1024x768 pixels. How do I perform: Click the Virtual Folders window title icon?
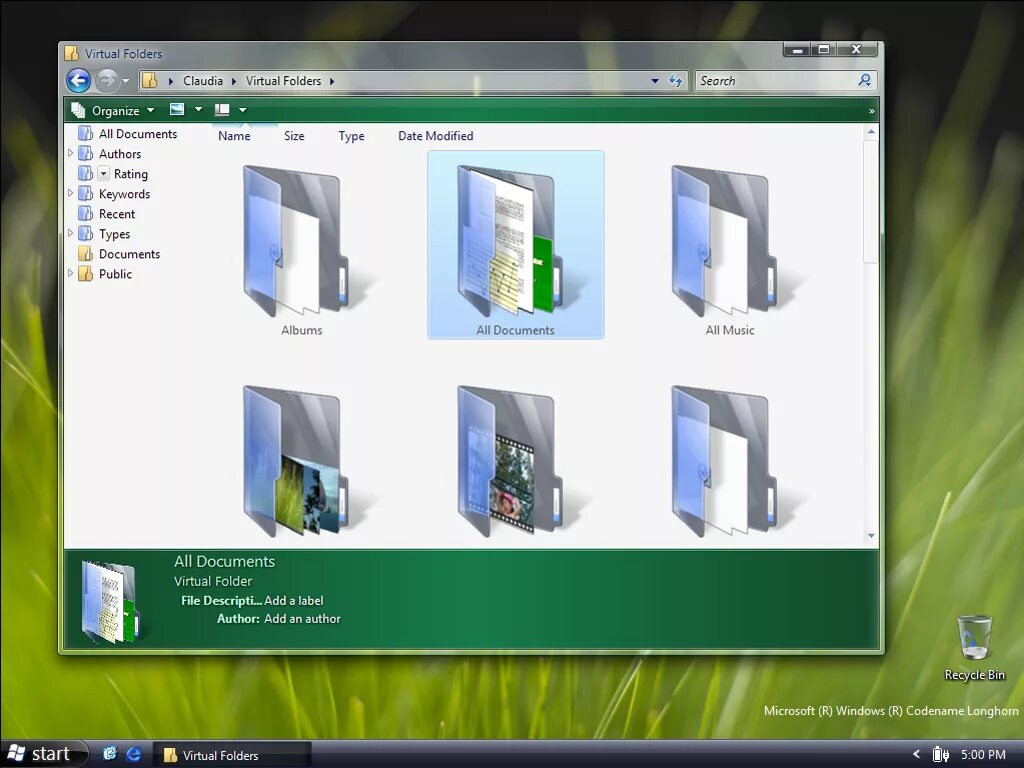[72, 54]
